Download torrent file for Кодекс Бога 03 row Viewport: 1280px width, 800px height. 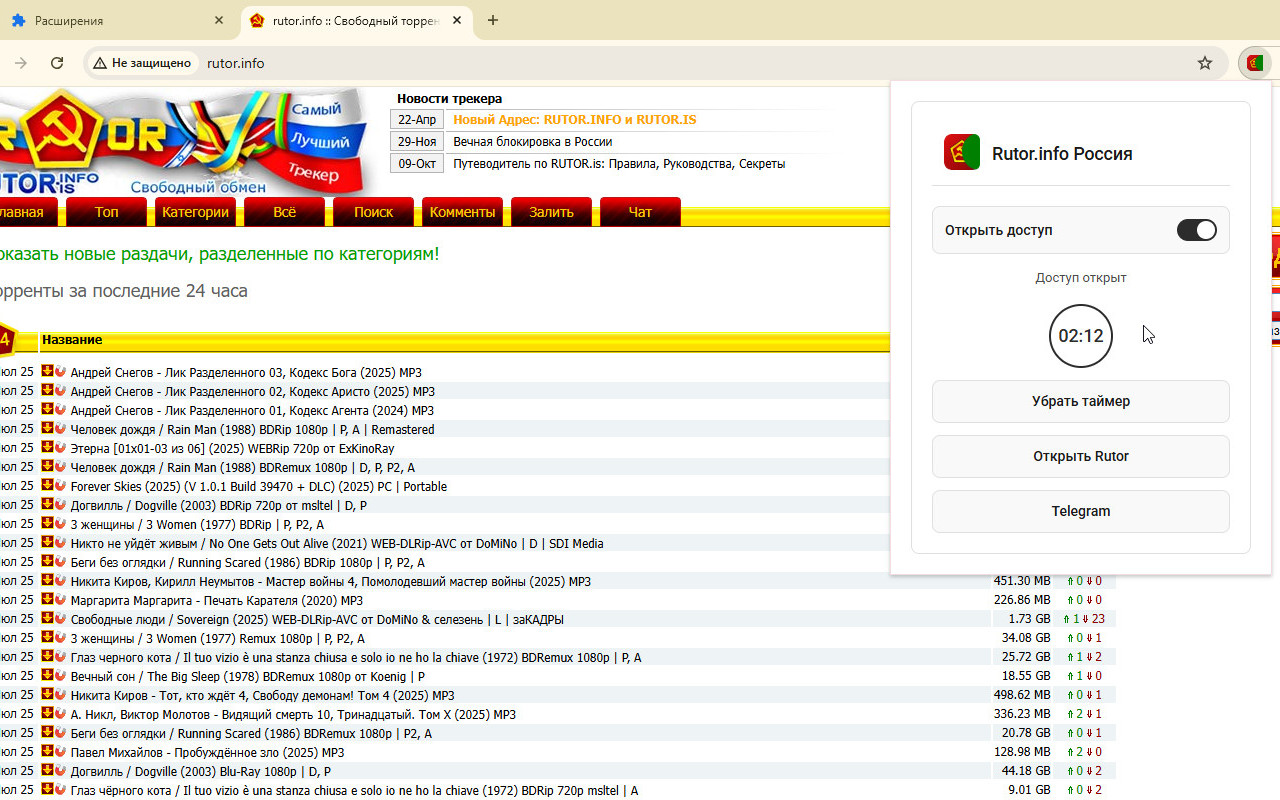point(47,371)
